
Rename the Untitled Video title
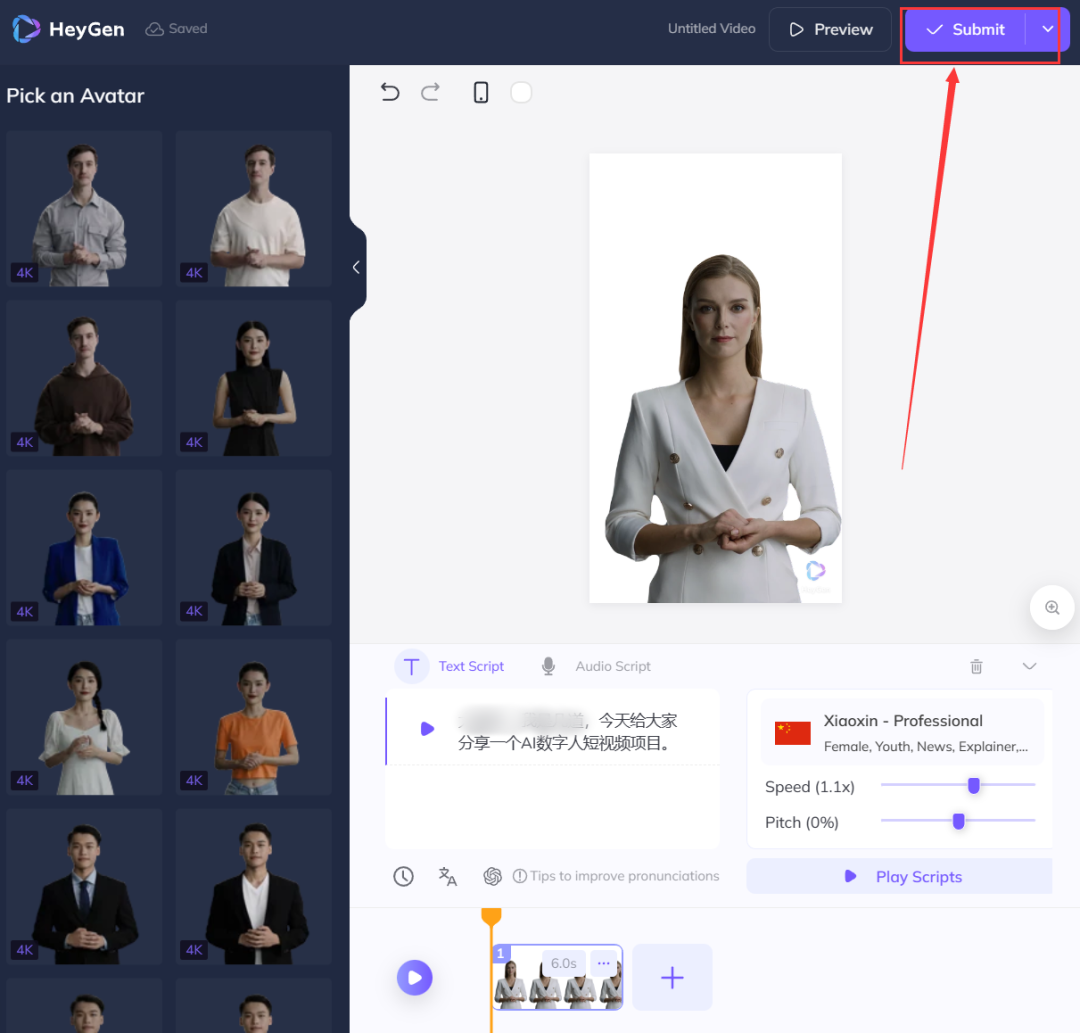coord(712,29)
